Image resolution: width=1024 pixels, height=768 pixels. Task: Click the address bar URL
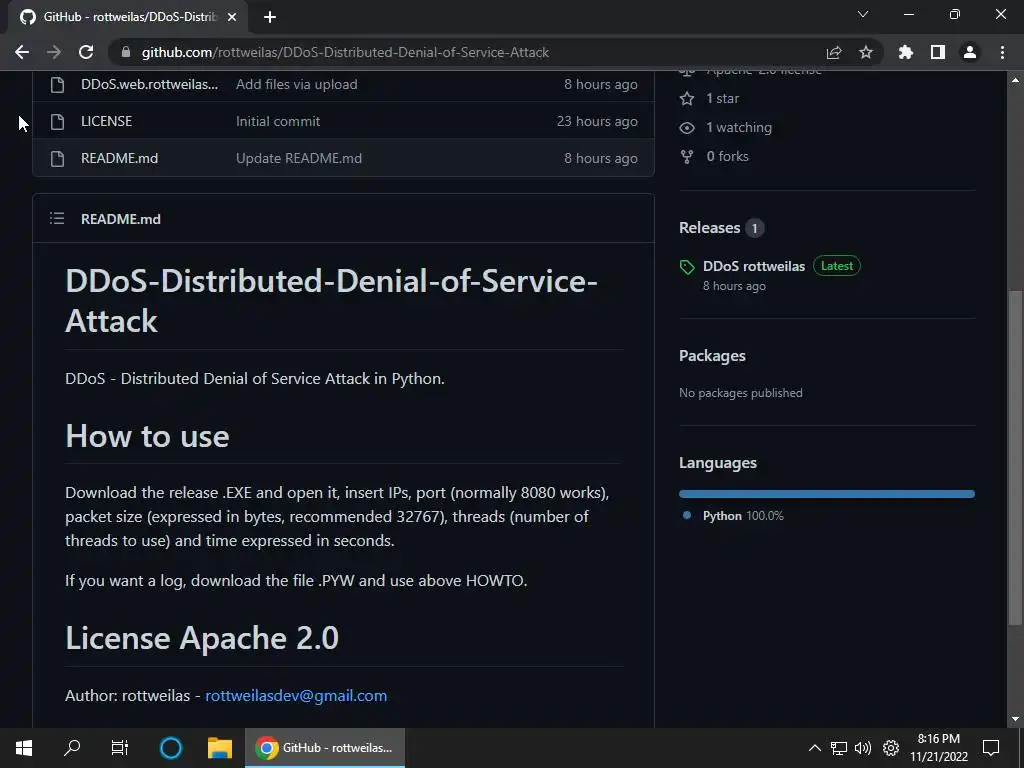pyautogui.click(x=345, y=52)
